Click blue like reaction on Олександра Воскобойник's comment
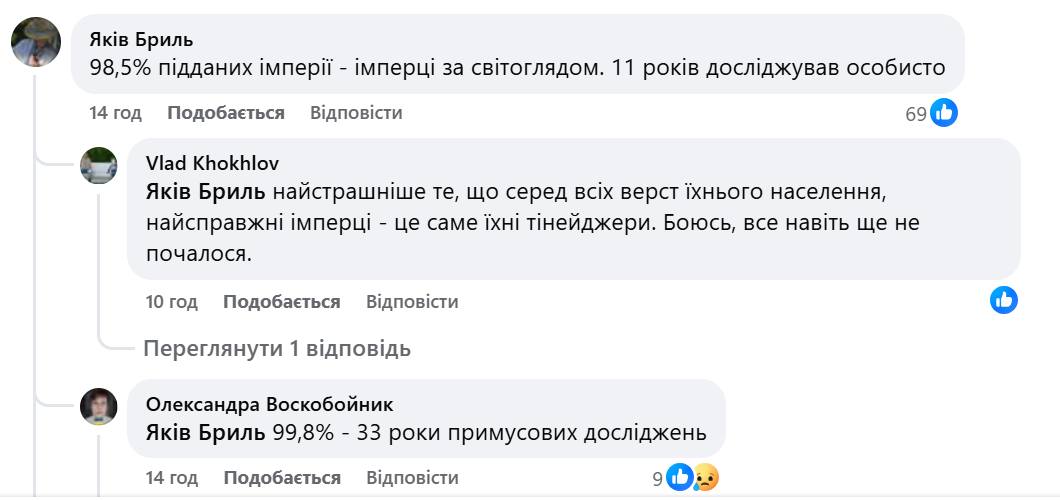The image size is (1060, 500). [x=680, y=477]
